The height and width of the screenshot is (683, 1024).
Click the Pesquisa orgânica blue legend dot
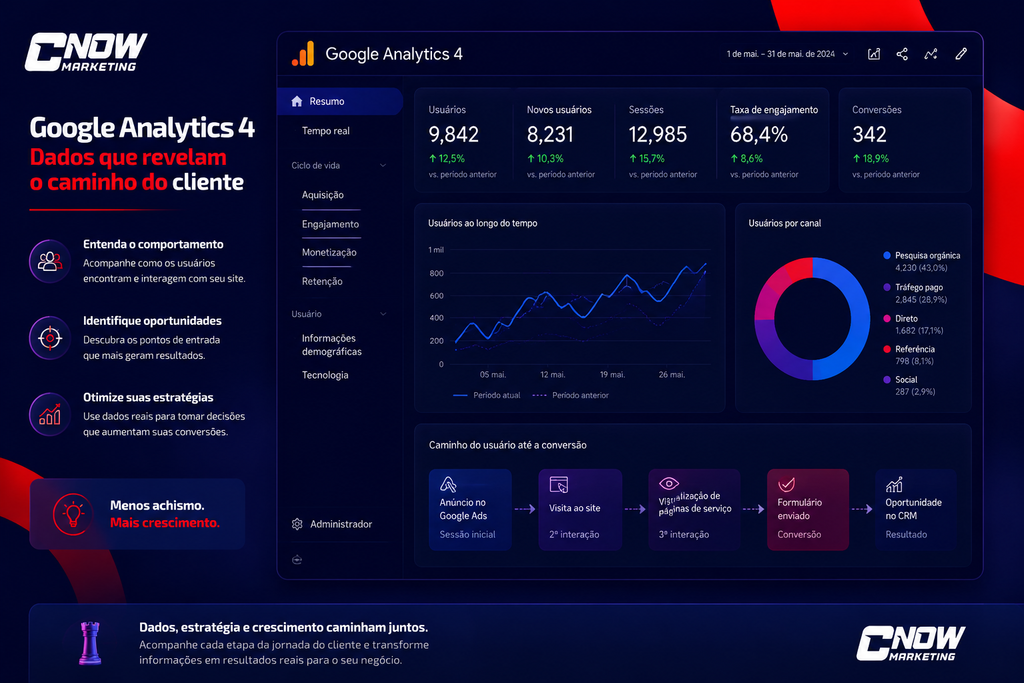[x=887, y=256]
